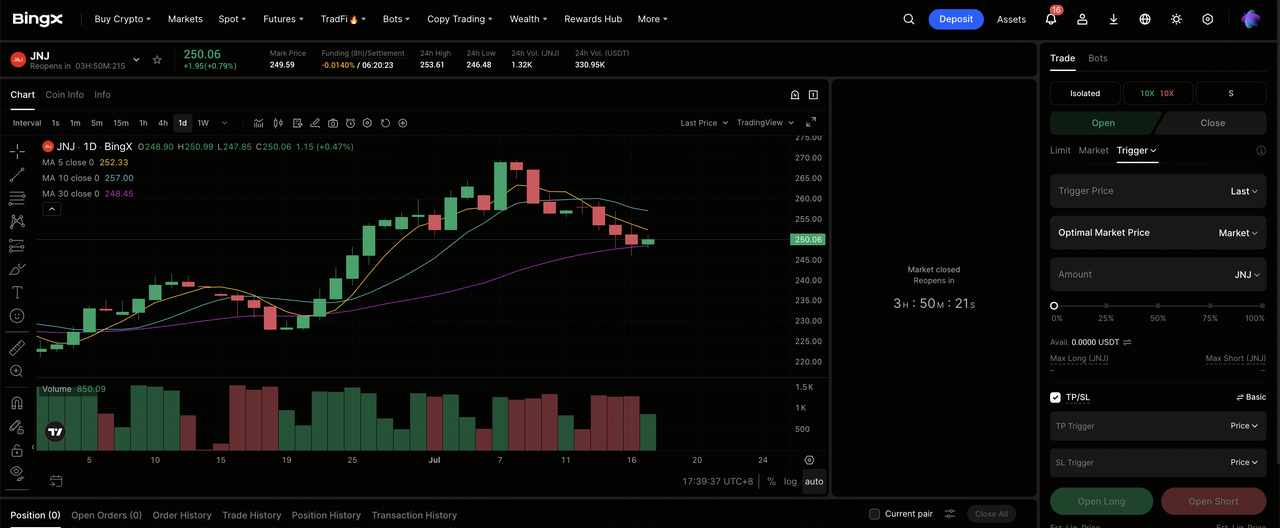
Task: Open the notifications bell
Action: click(x=1051, y=19)
